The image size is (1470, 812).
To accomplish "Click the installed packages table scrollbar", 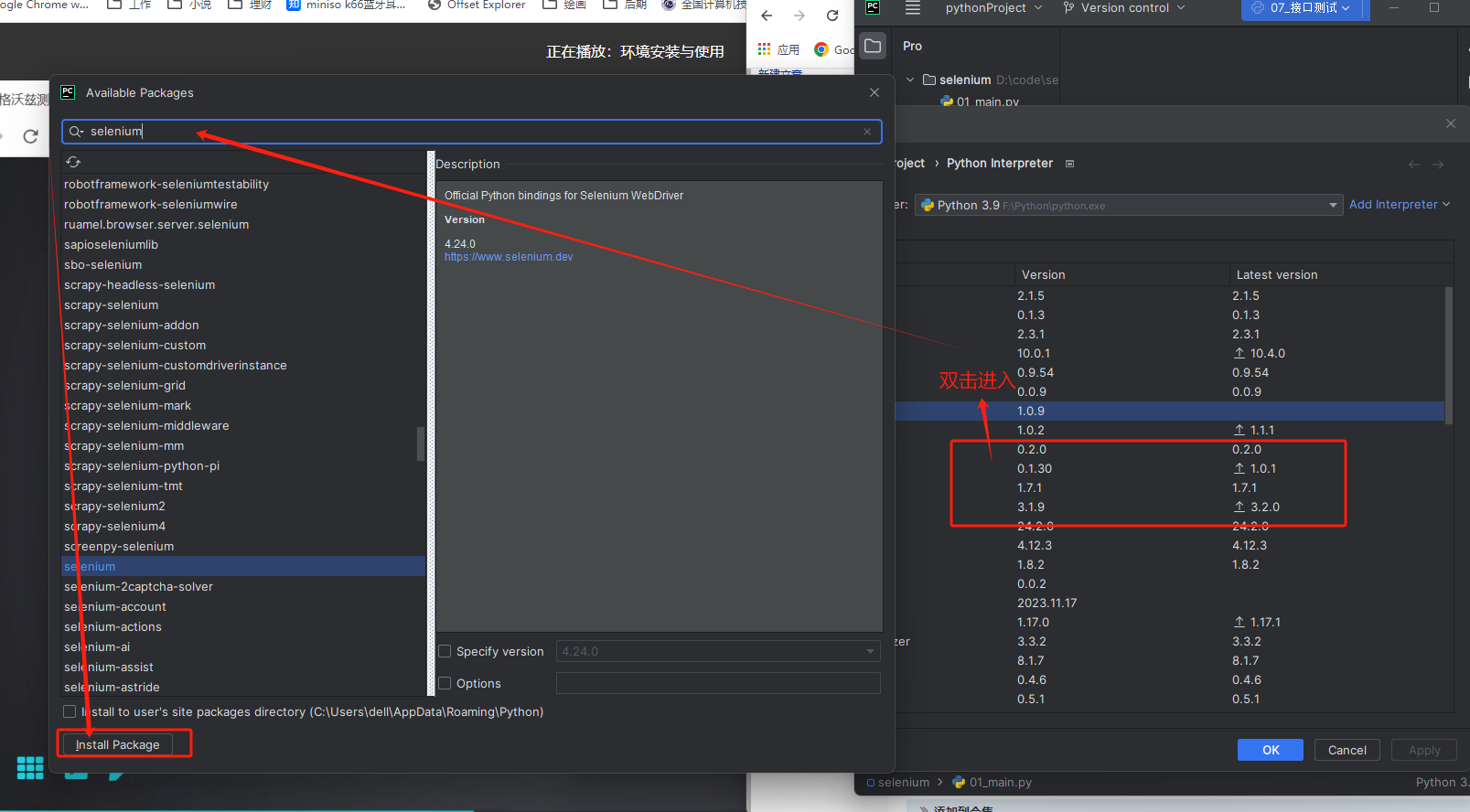I will click(1448, 355).
